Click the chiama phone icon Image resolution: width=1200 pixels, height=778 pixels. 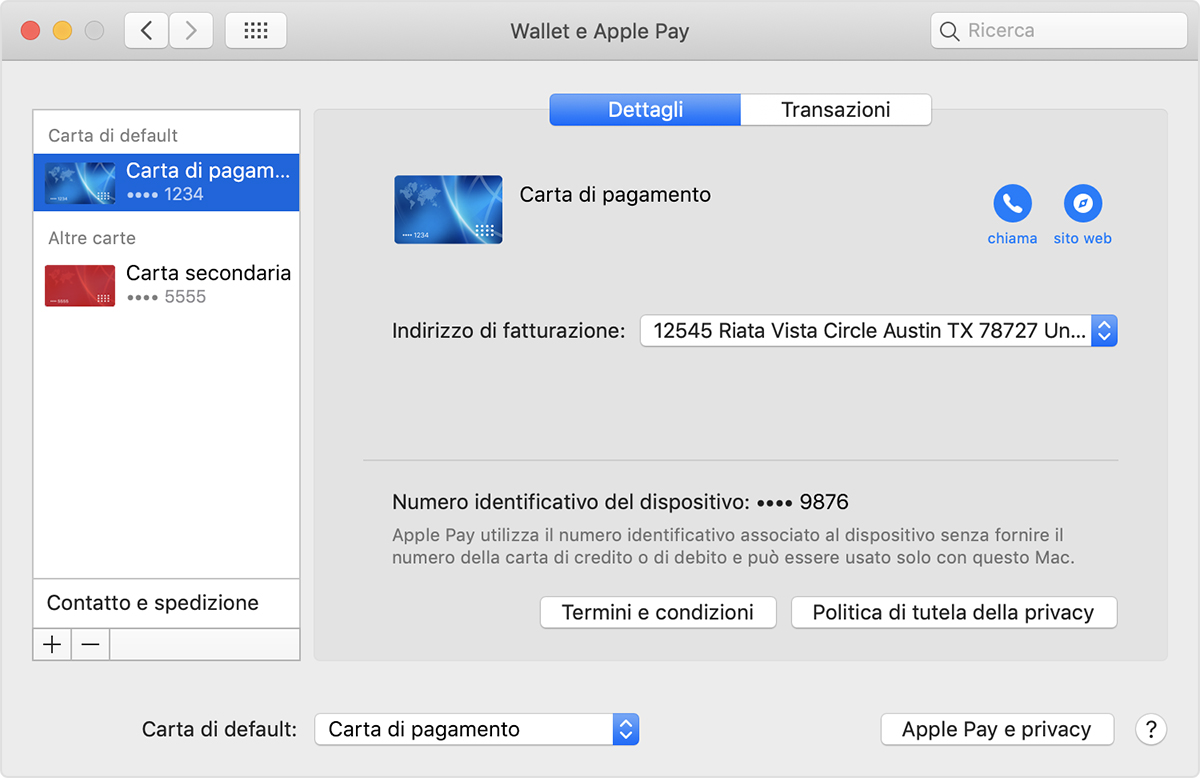pos(1012,204)
